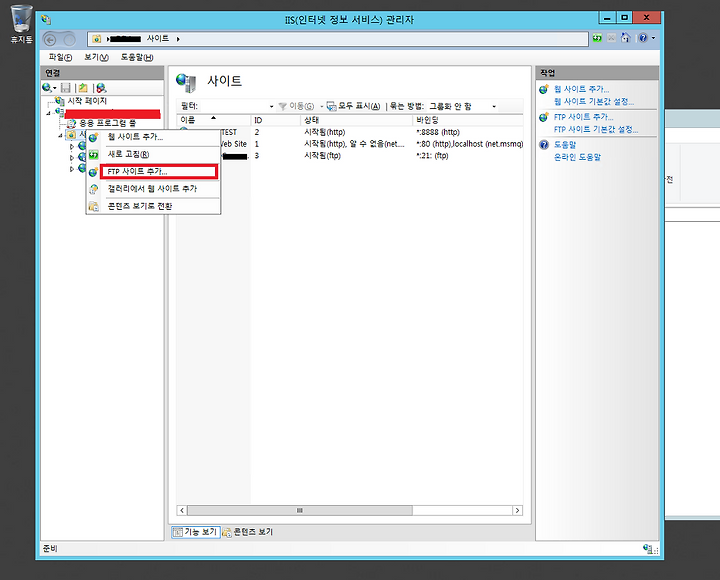Click the globe icon beside 웹 사이트 추가 in 작업
720x580 pixels.
click(544, 89)
